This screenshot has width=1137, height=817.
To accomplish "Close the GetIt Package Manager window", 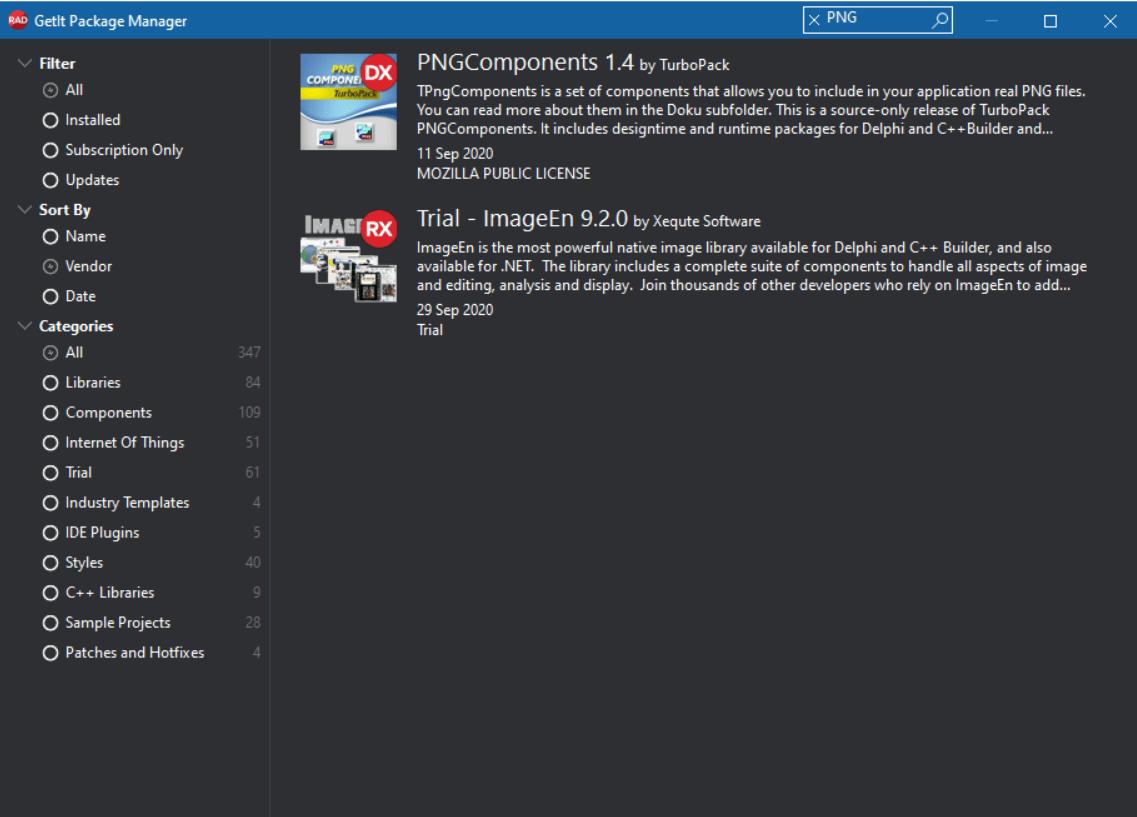I will coord(1110,20).
